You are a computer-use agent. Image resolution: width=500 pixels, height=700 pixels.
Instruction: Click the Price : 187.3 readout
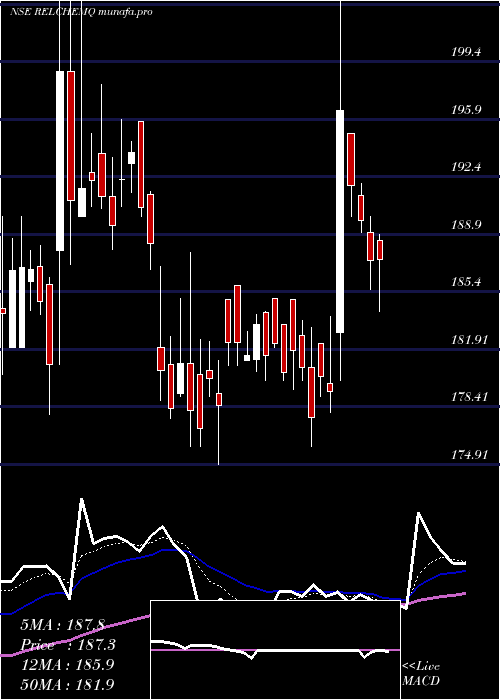68,645
